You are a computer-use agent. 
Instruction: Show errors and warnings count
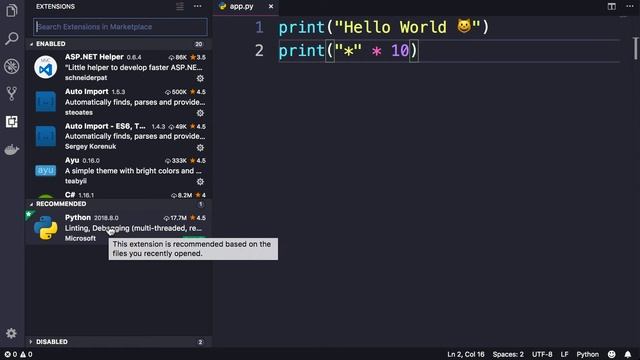[18, 354]
